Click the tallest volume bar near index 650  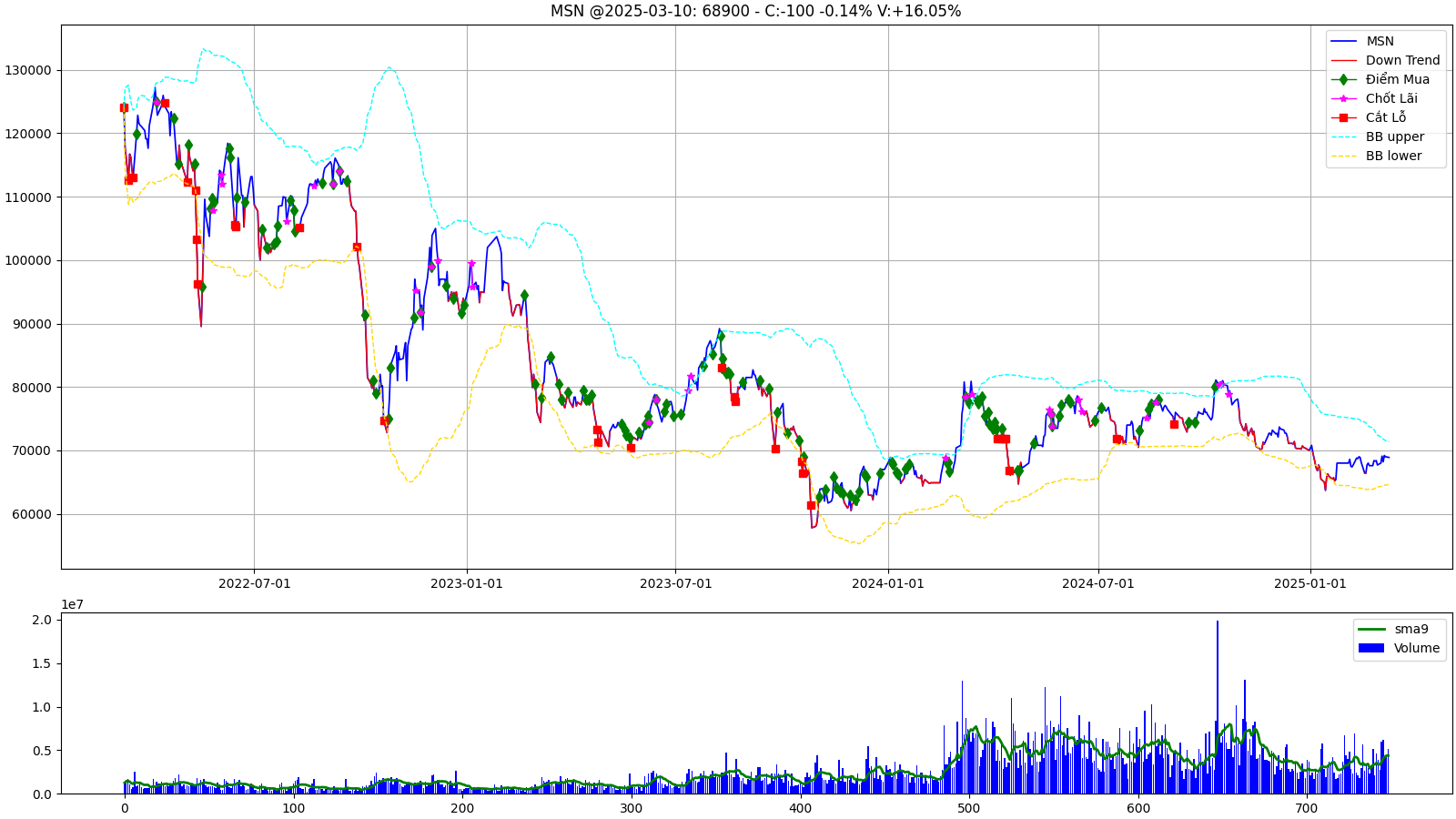[1218, 707]
